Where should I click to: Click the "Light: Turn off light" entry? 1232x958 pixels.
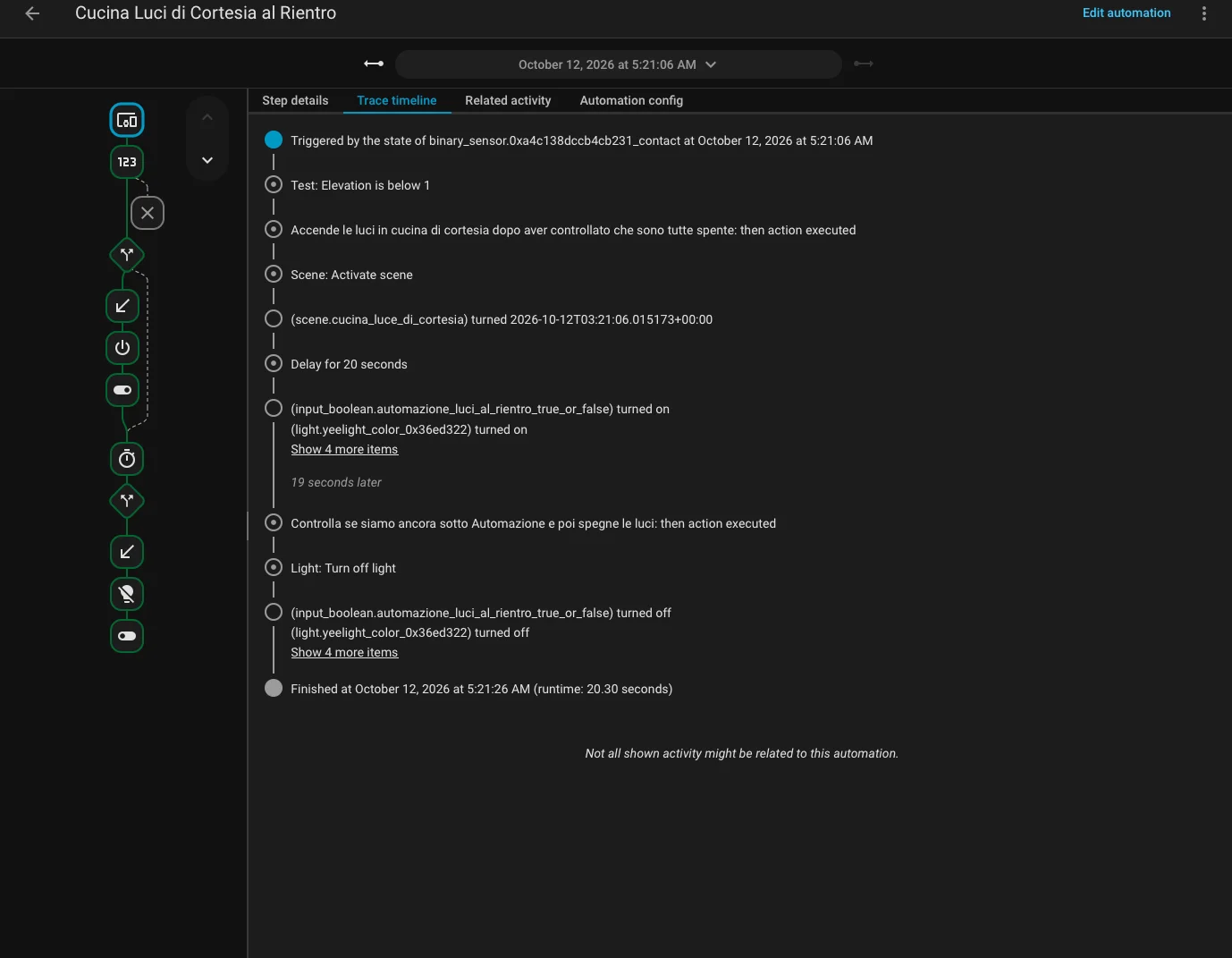tap(343, 568)
